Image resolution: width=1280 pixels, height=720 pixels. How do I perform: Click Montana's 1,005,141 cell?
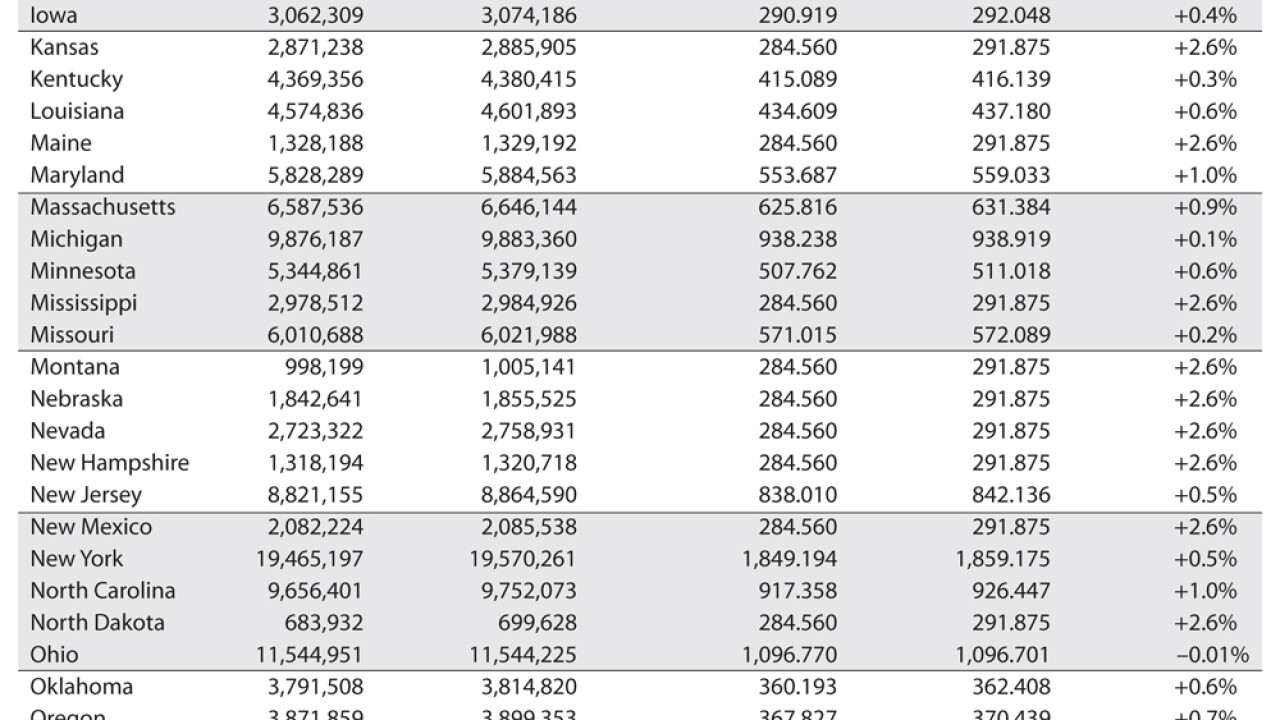(x=527, y=367)
